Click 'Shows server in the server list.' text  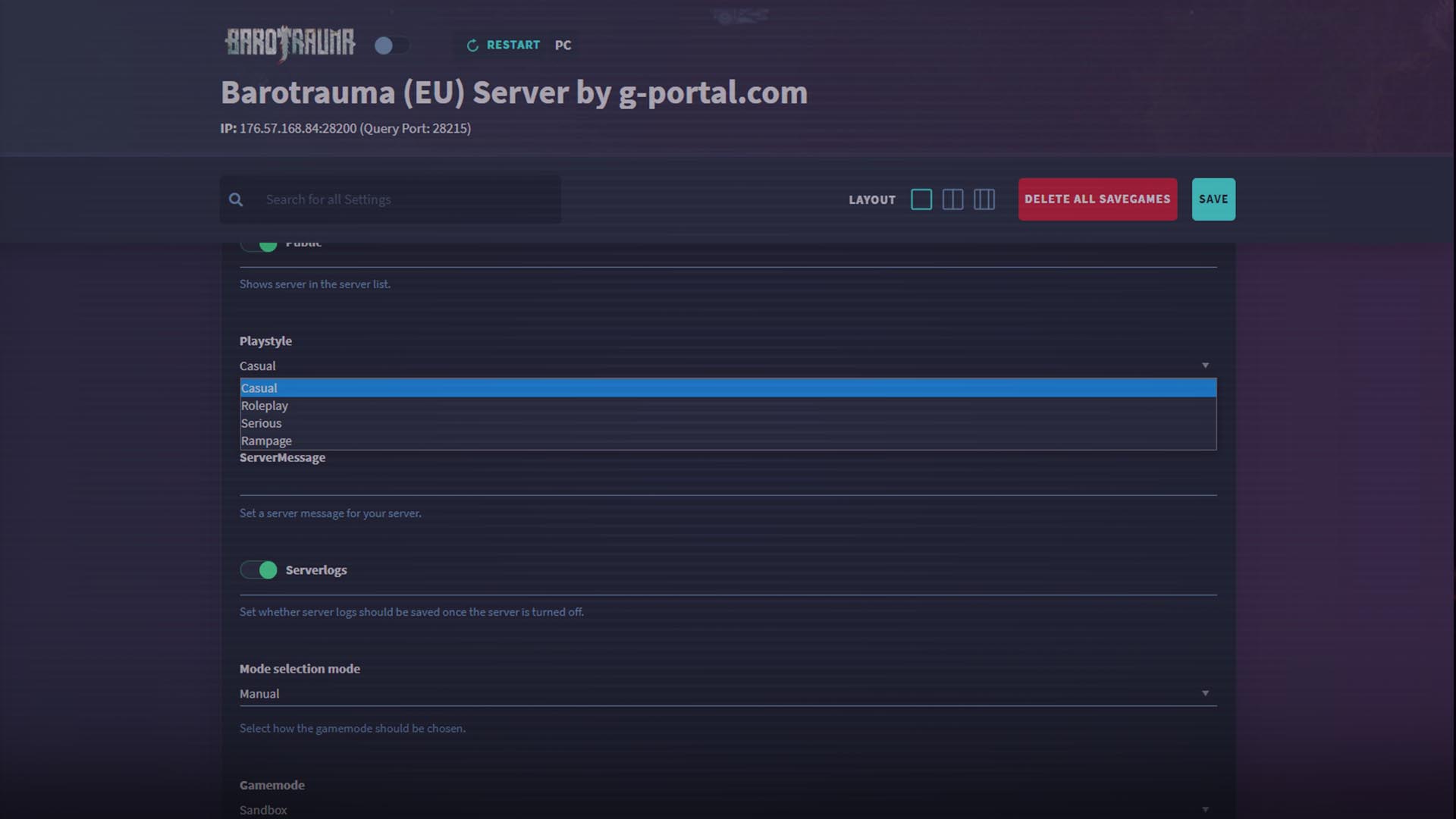[x=315, y=284]
